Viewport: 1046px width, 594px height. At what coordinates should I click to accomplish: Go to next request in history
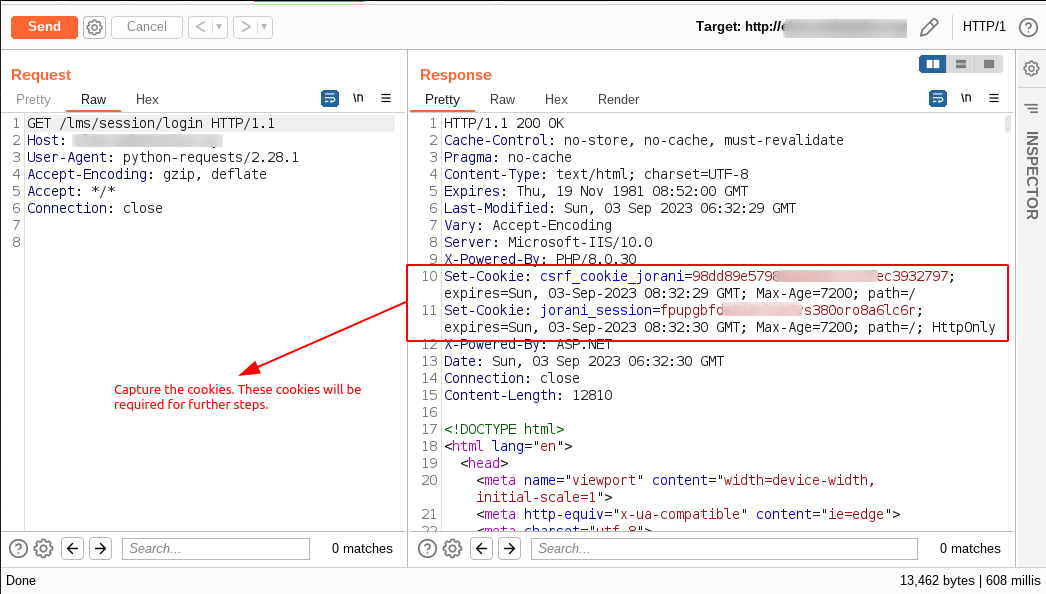[x=245, y=27]
